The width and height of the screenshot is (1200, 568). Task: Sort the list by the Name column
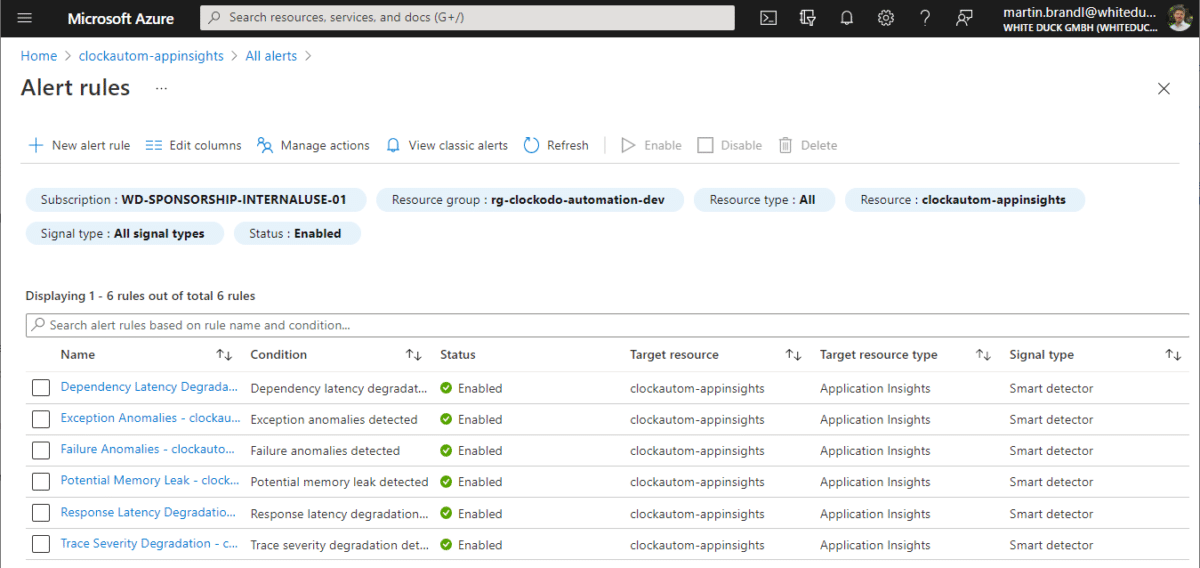(77, 355)
